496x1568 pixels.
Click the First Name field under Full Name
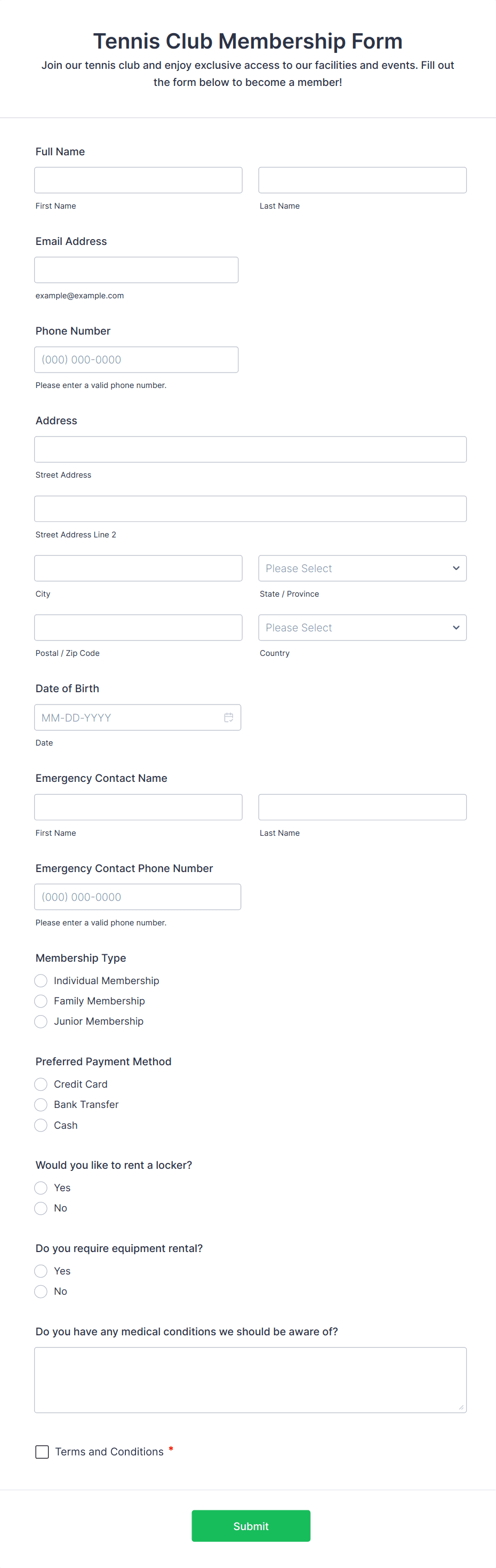[138, 179]
